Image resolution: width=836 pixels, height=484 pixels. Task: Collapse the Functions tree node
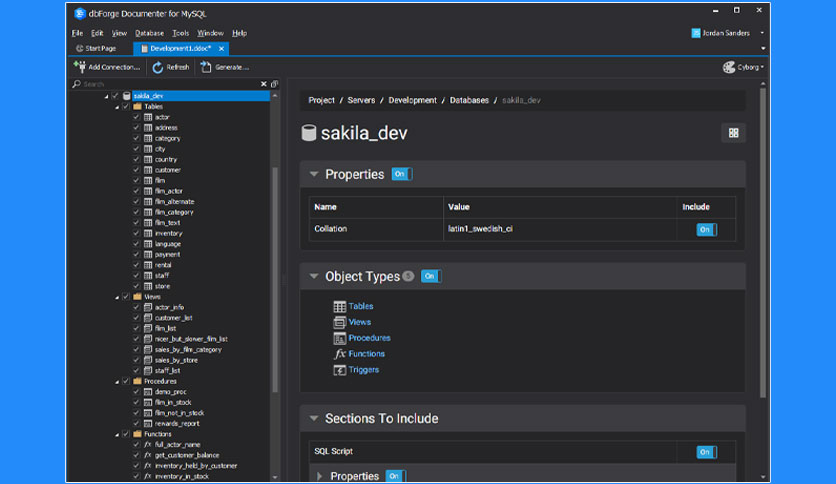[x=117, y=434]
